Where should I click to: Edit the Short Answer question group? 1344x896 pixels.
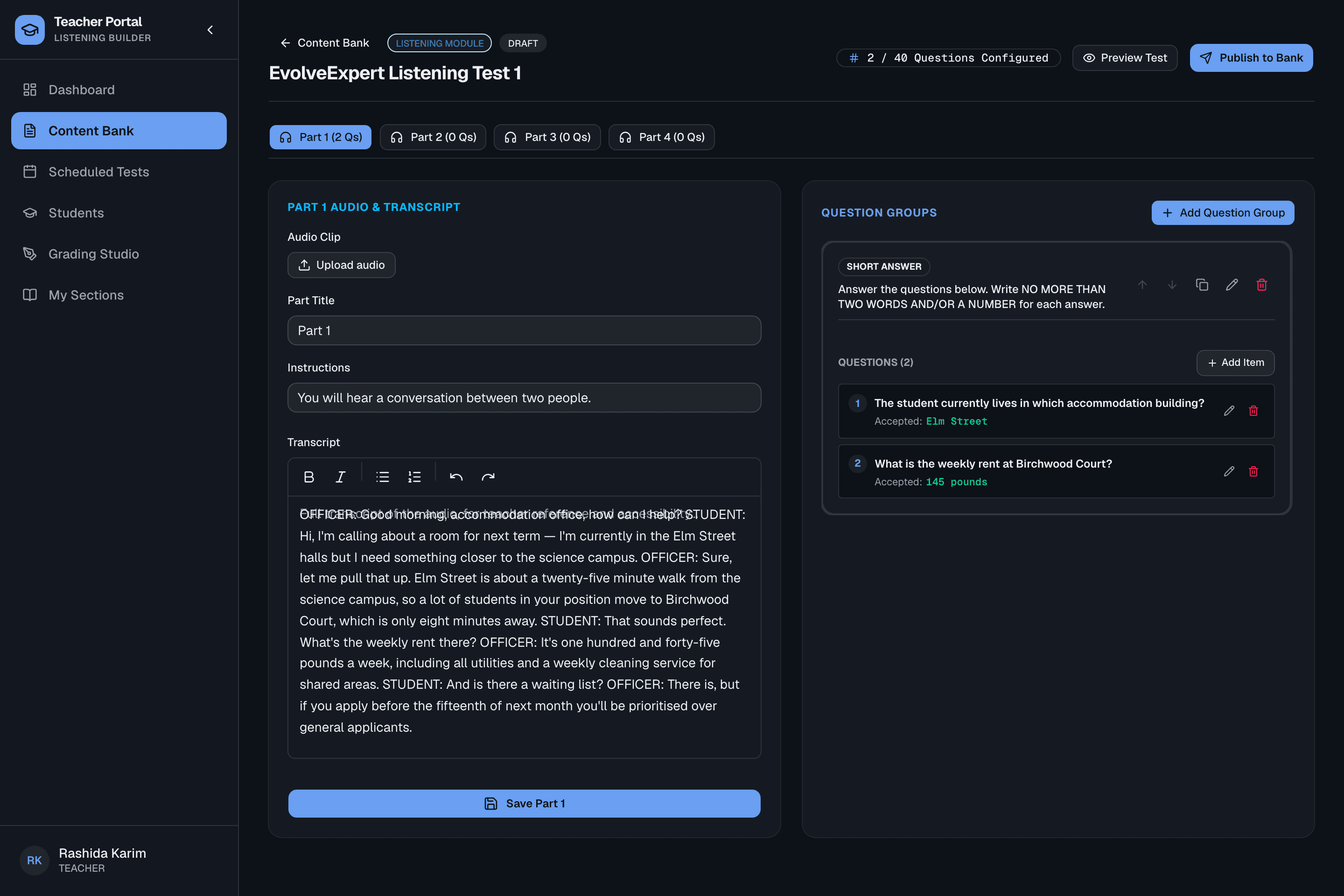[x=1232, y=285]
